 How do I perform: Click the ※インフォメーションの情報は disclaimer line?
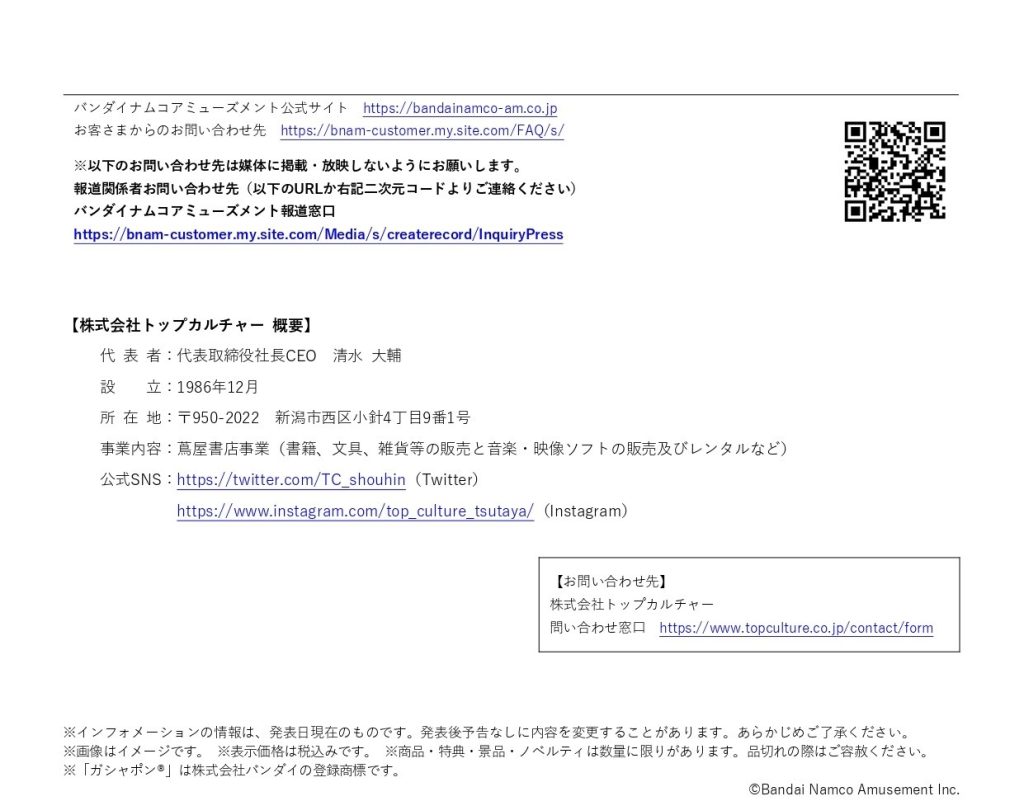pos(487,732)
